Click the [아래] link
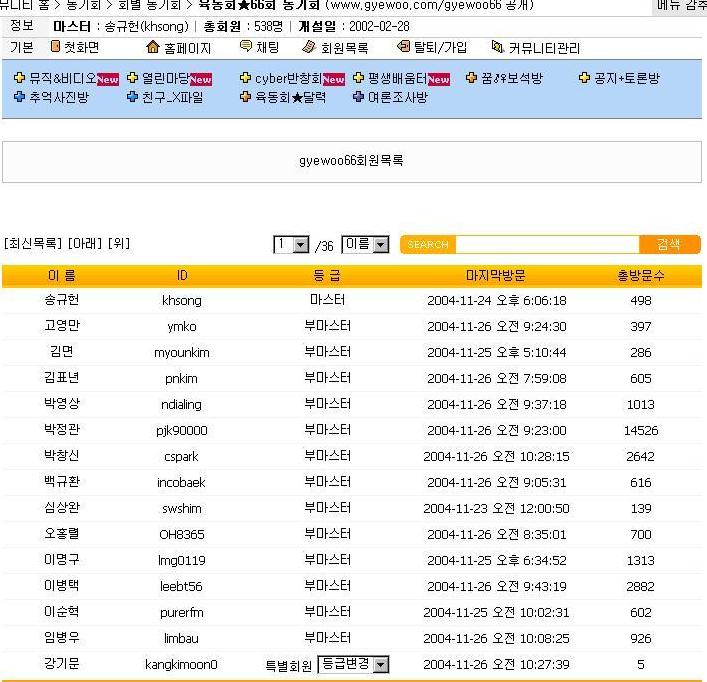This screenshot has height=682, width=707. click(84, 244)
